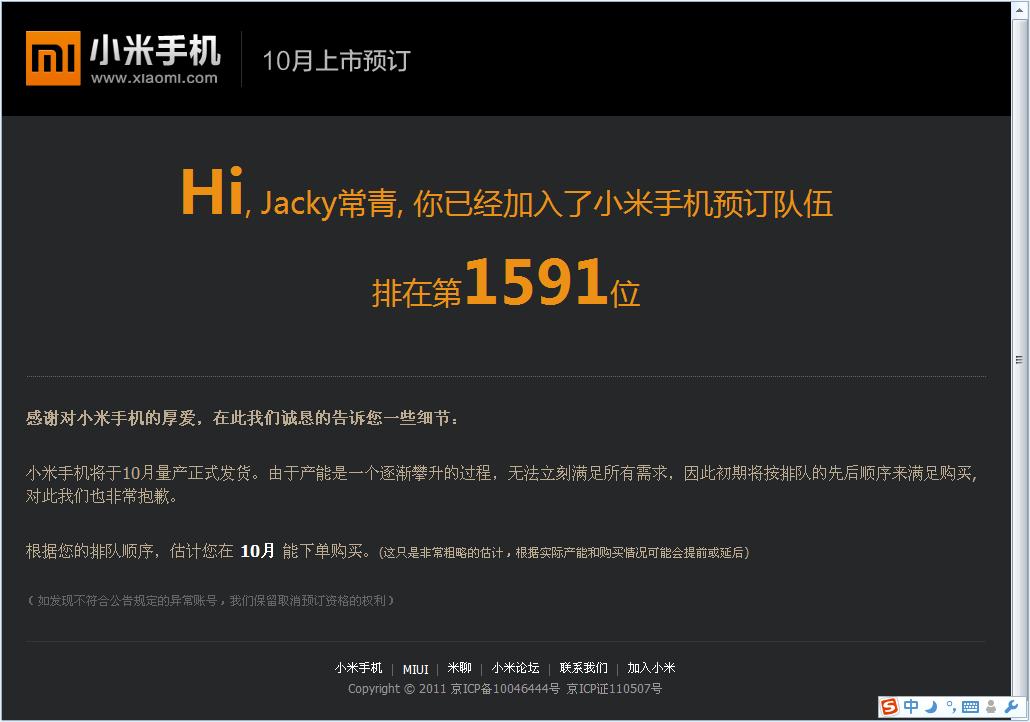
Task: Open the 小米手机 footer link
Action: point(358,668)
